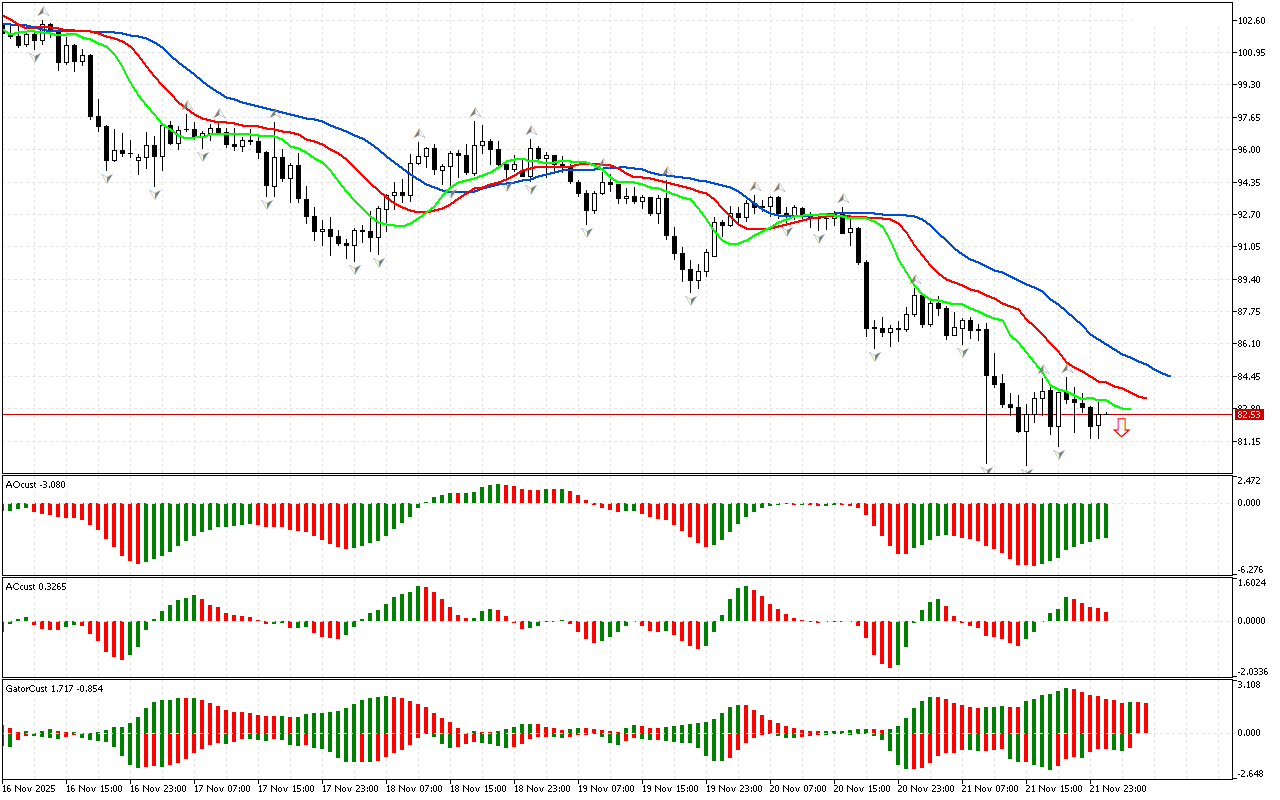Click the 102.60 price scale label
1280x800 pixels.
pos(1252,20)
